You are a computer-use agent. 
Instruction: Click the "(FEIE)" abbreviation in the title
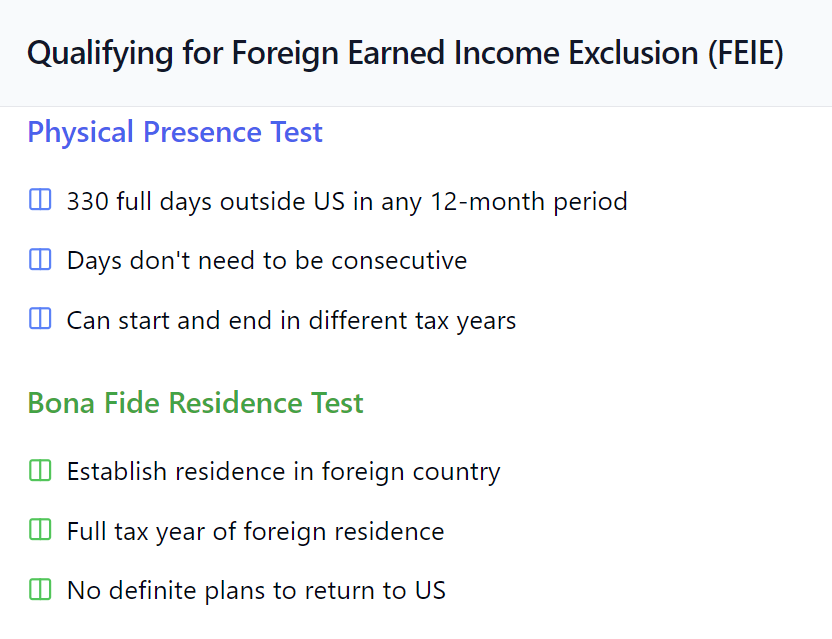pyautogui.click(x=744, y=53)
